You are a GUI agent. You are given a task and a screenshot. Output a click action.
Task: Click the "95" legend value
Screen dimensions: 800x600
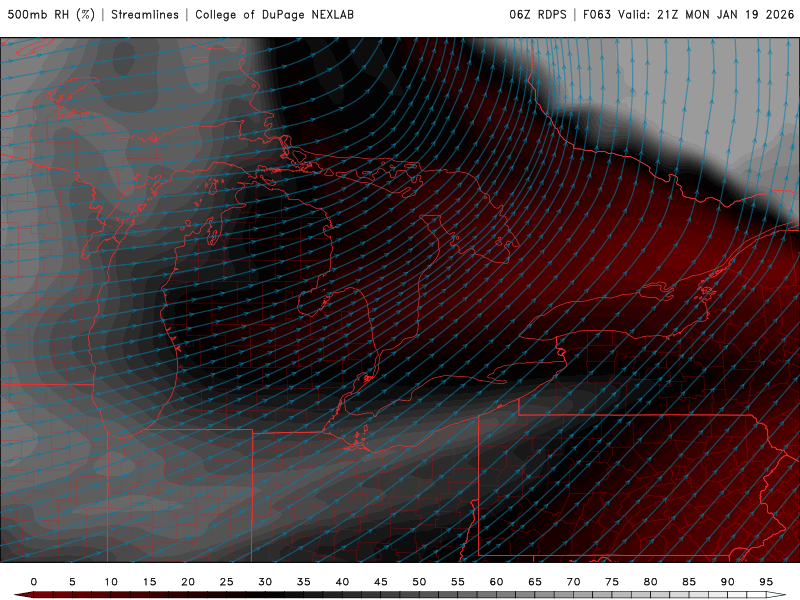point(766,582)
